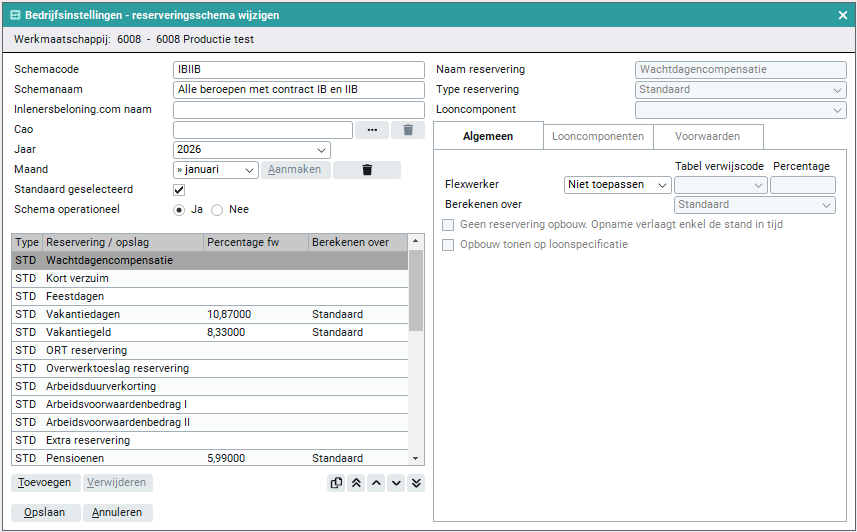Open the Looncomponent dropdown

point(741,110)
